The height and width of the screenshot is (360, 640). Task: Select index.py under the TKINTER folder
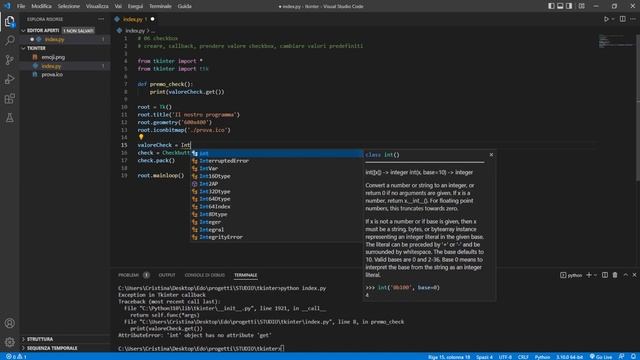(x=64, y=66)
